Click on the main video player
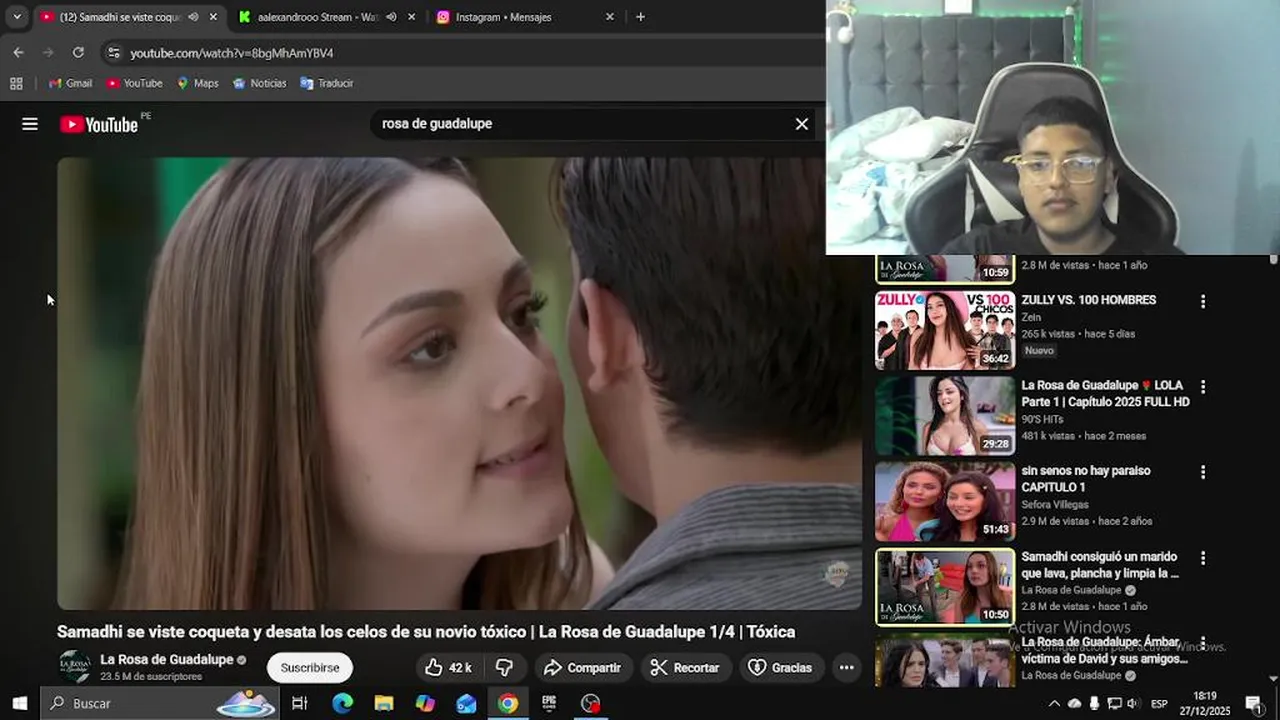 click(459, 383)
